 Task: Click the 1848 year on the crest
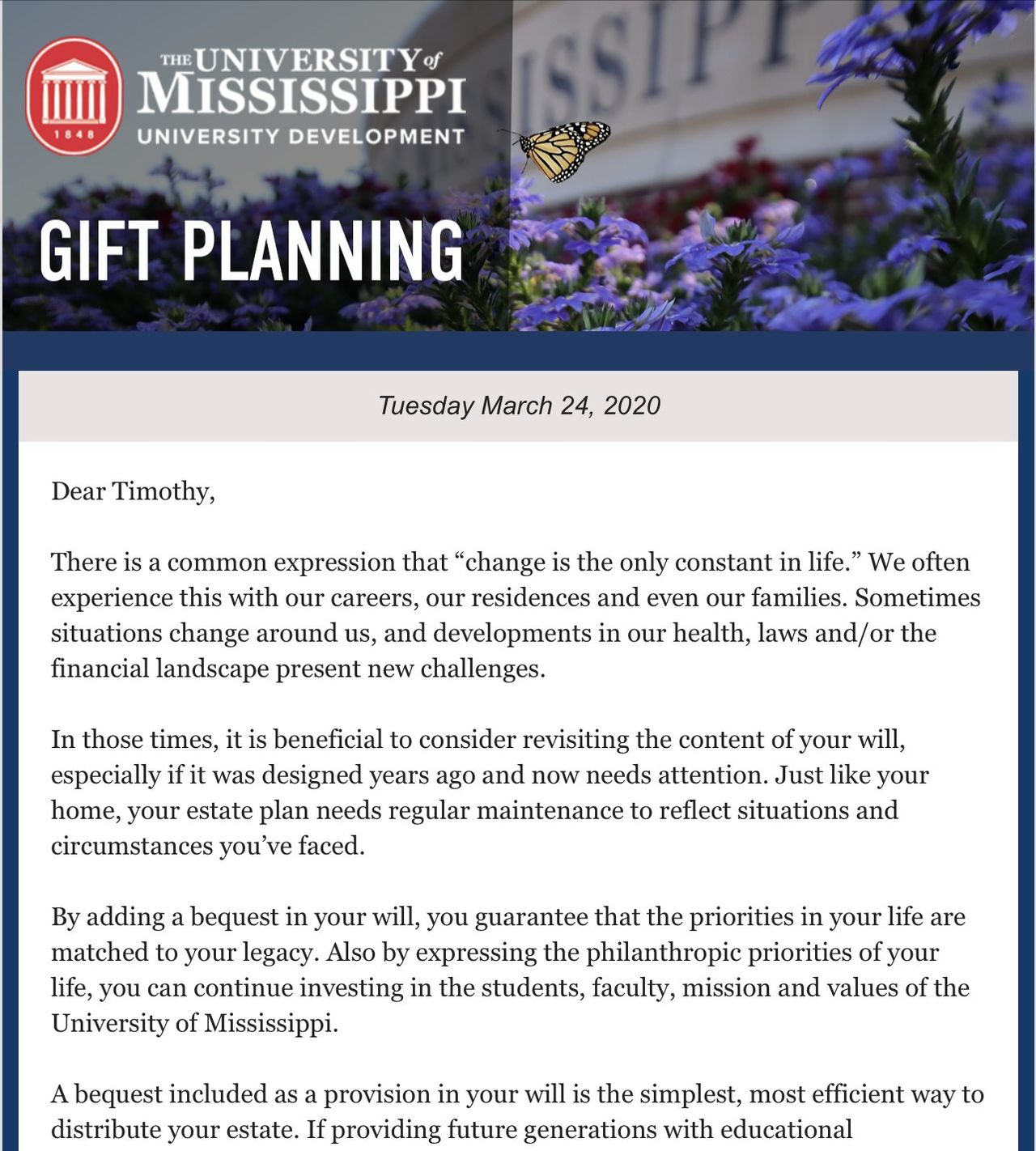[x=74, y=134]
